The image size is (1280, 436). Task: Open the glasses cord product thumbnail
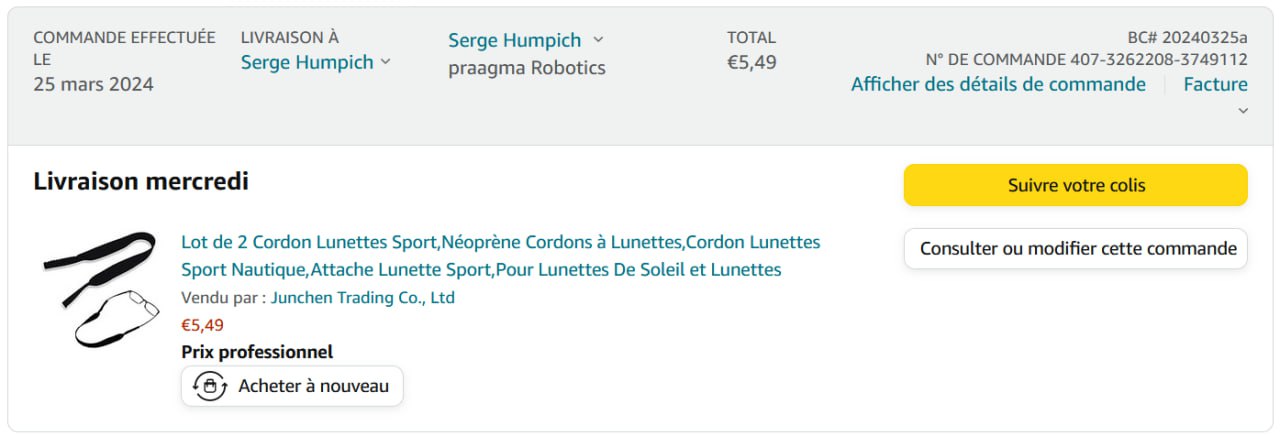[x=101, y=290]
